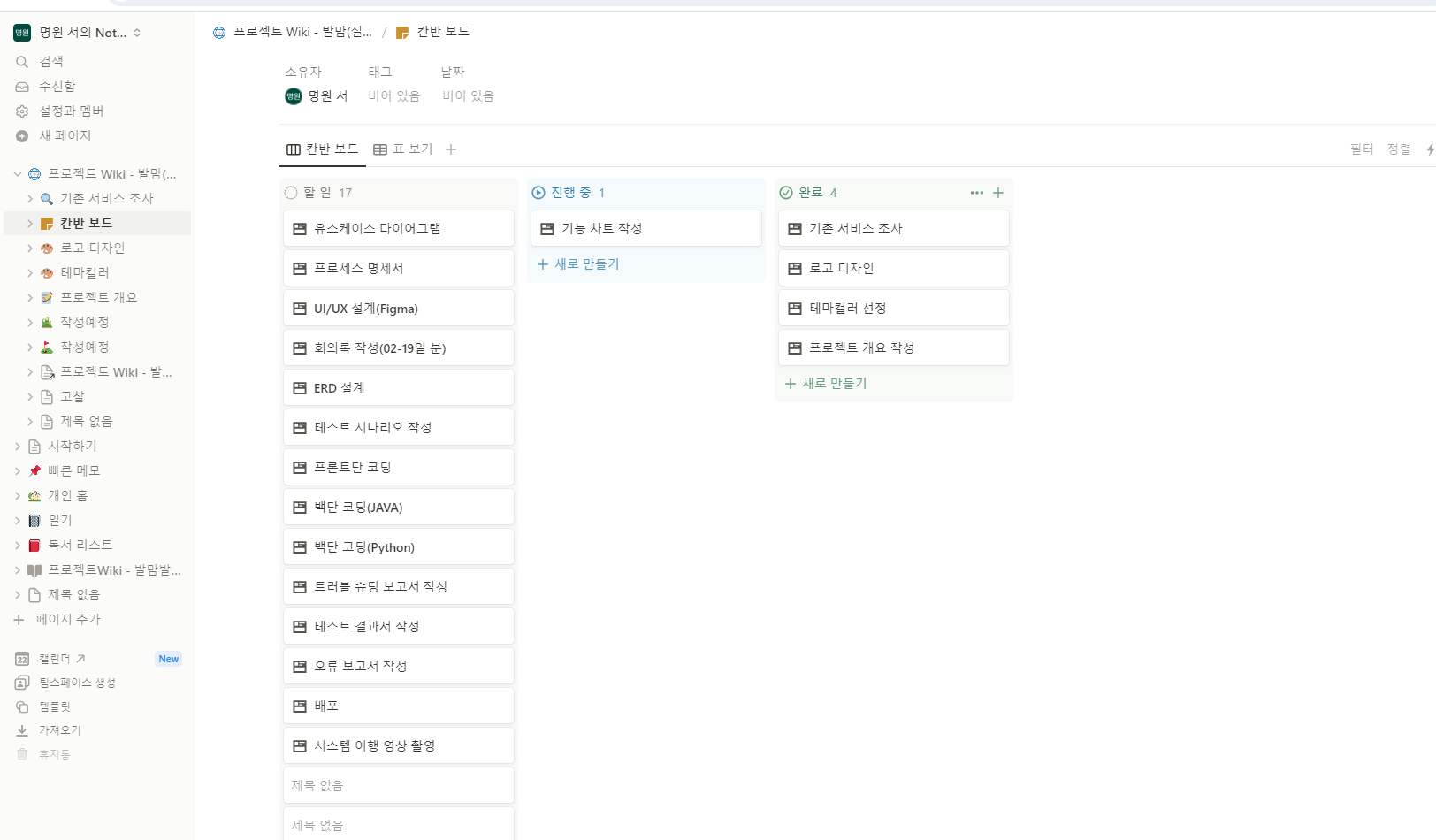Click the teamspace creation icon
The width and height of the screenshot is (1436, 840).
point(22,683)
